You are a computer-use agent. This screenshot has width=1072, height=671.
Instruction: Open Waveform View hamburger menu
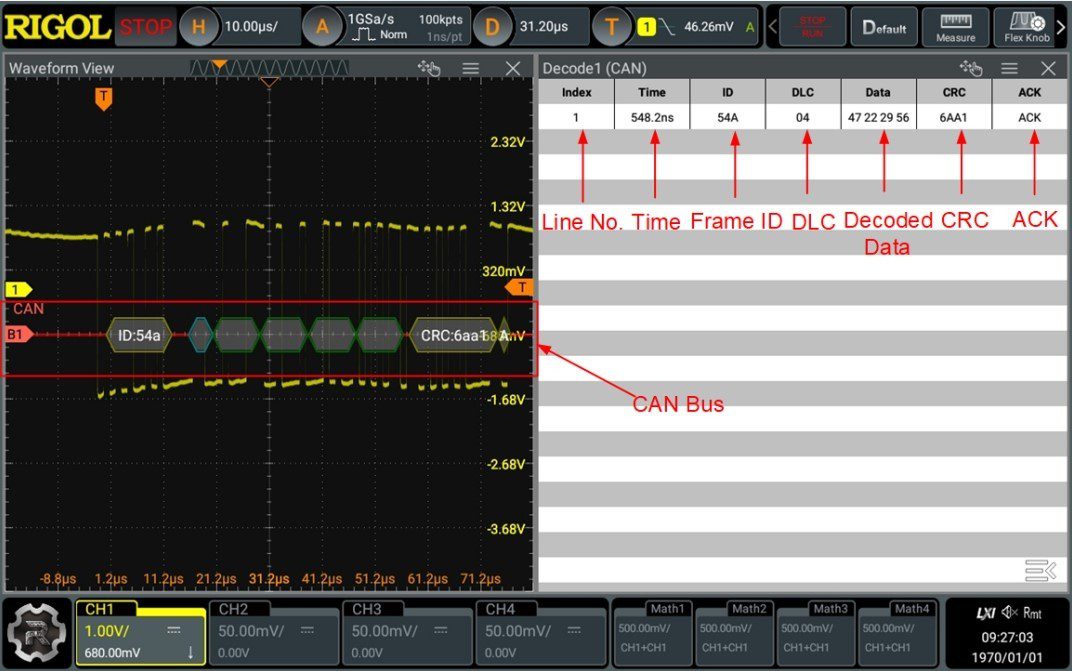(x=471, y=68)
